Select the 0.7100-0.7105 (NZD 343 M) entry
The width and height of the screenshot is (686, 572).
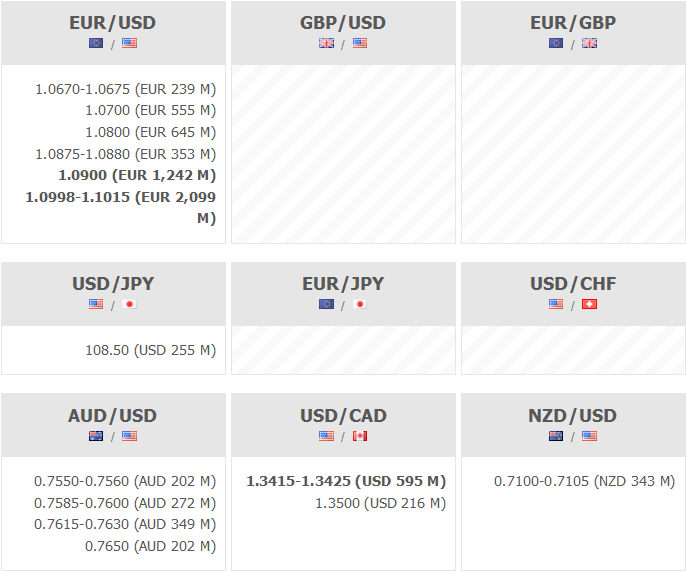(x=584, y=481)
